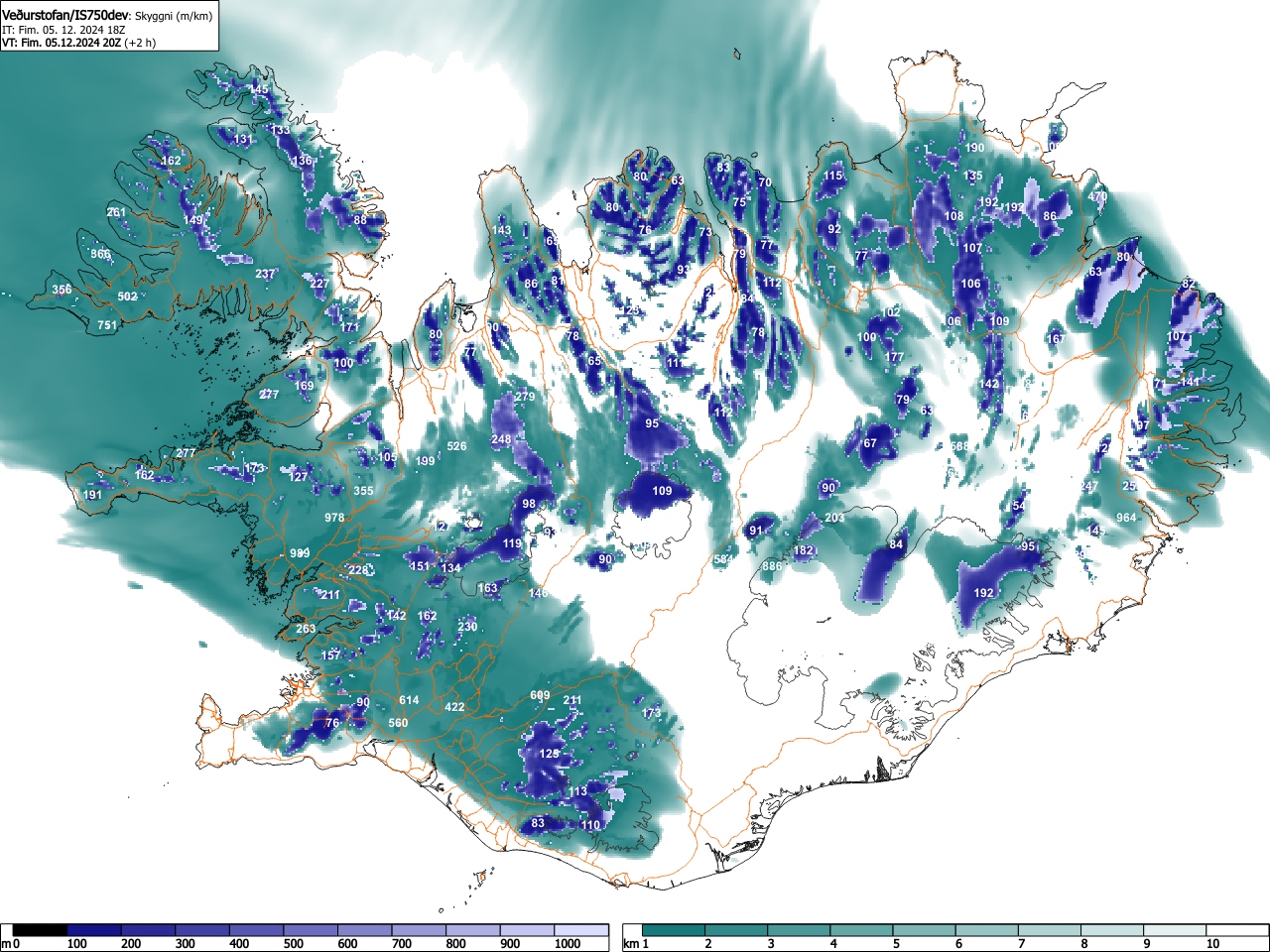This screenshot has width=1270, height=952.
Task: Click the '191' value at the far west
Action: (x=92, y=495)
